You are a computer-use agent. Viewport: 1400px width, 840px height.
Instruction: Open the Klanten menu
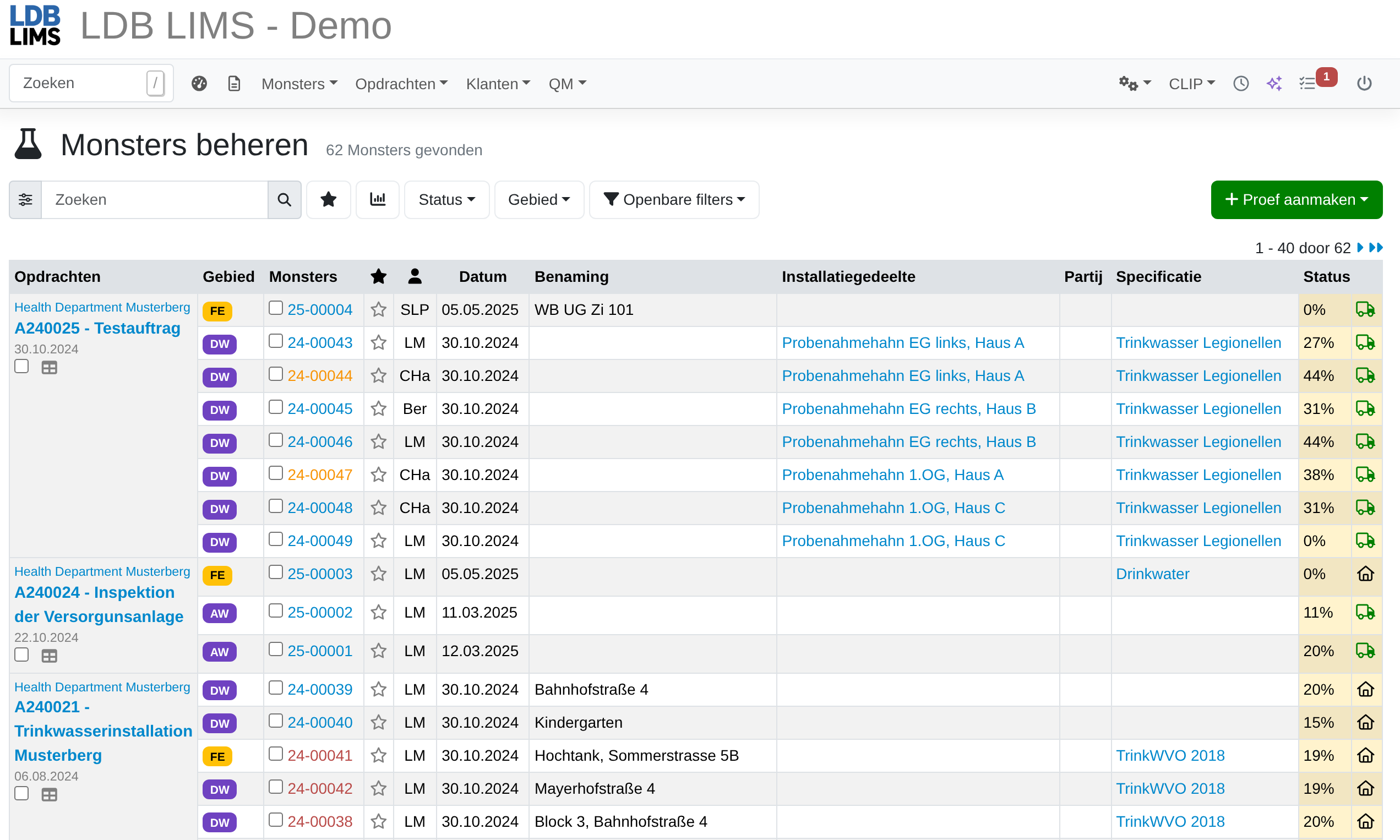point(498,84)
